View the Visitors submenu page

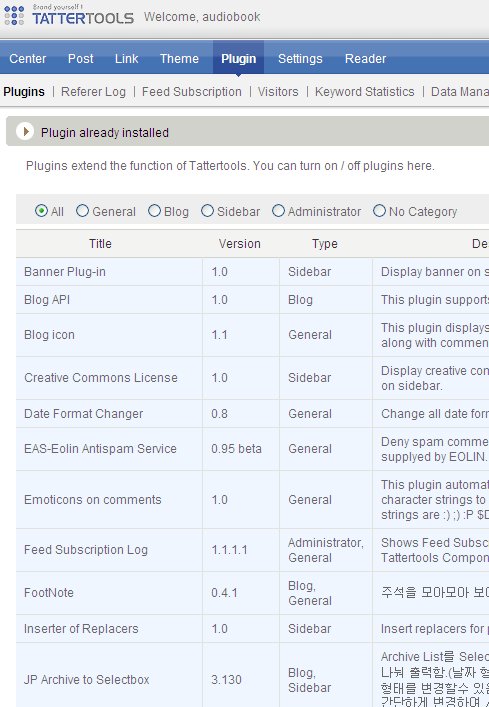point(278,92)
